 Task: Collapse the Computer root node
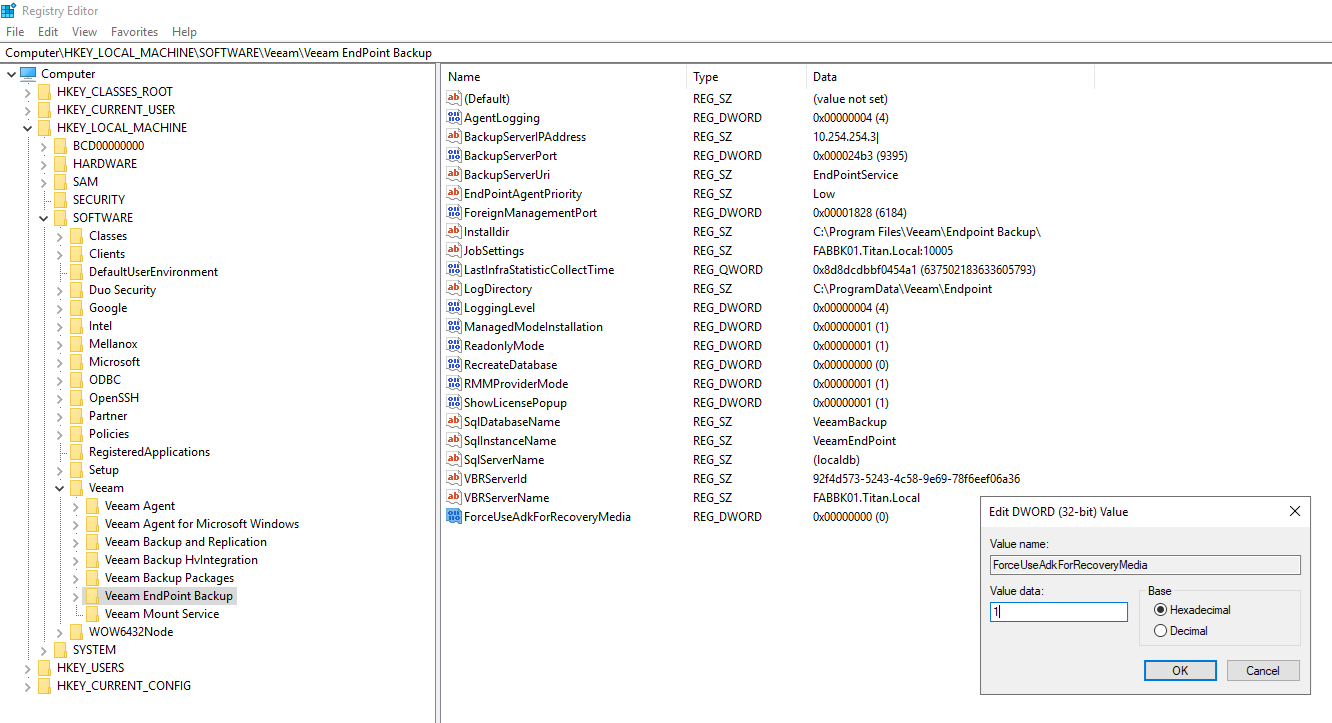[x=11, y=74]
